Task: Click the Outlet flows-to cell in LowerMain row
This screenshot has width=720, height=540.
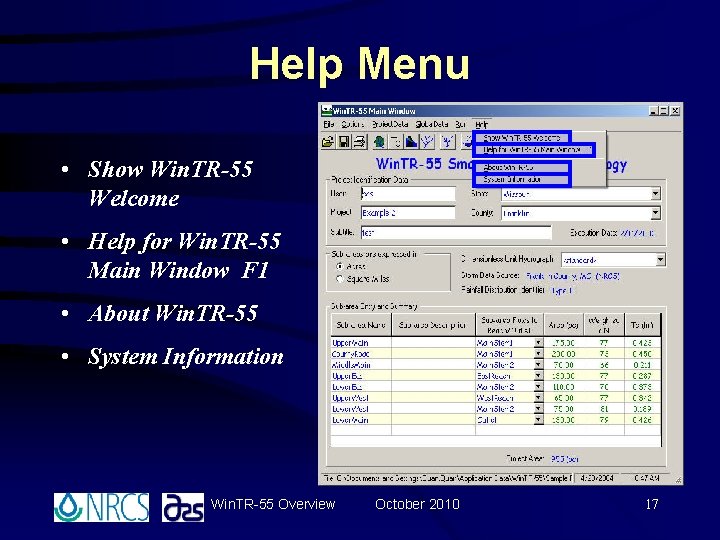Action: 505,420
